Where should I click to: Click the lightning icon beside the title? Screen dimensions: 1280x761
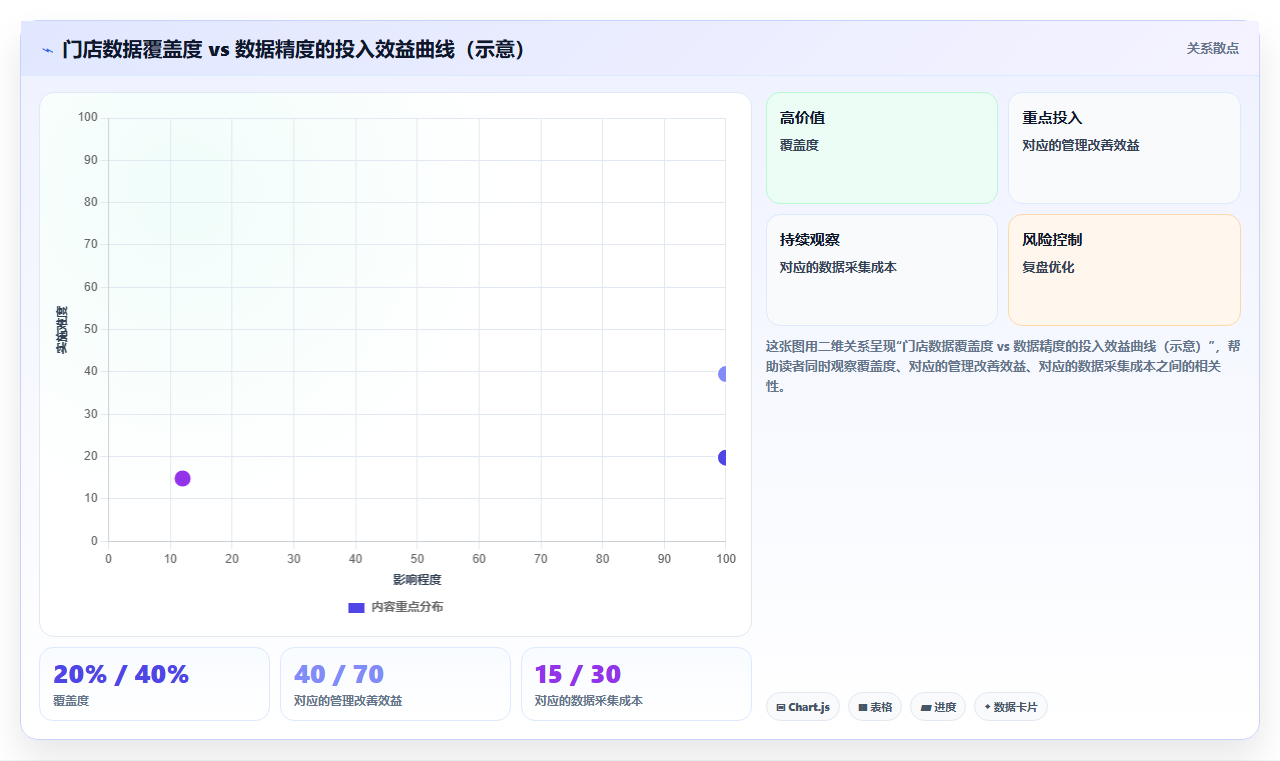(x=47, y=50)
